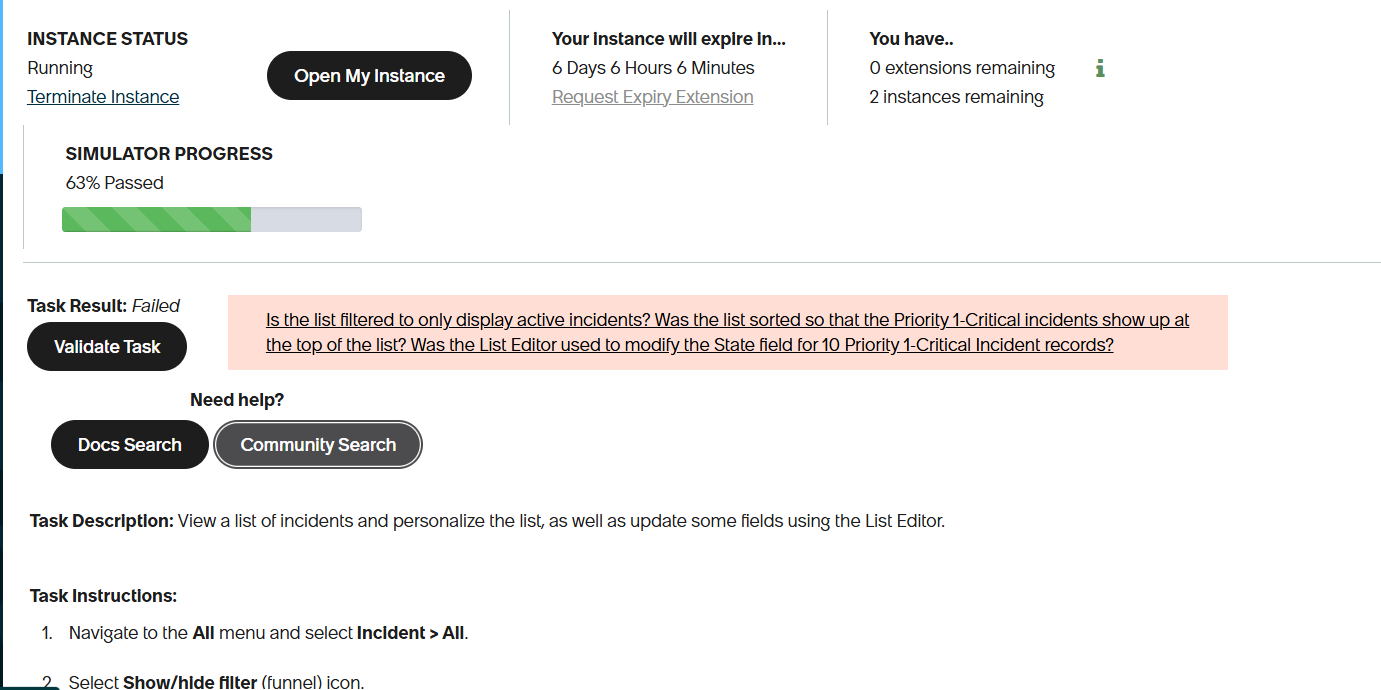Click the 0 extensions remaining text
This screenshot has width=1381, height=690.
point(962,68)
